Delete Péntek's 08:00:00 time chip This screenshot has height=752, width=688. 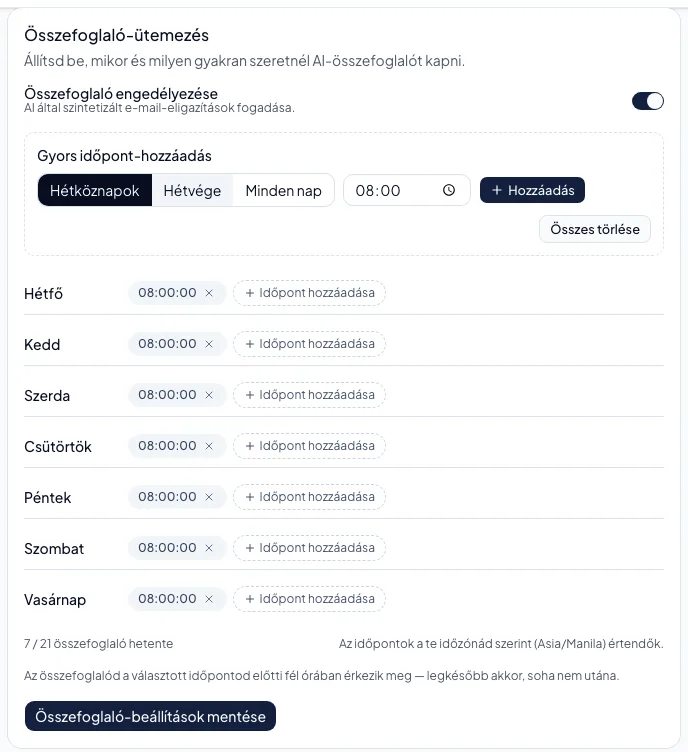pos(209,497)
